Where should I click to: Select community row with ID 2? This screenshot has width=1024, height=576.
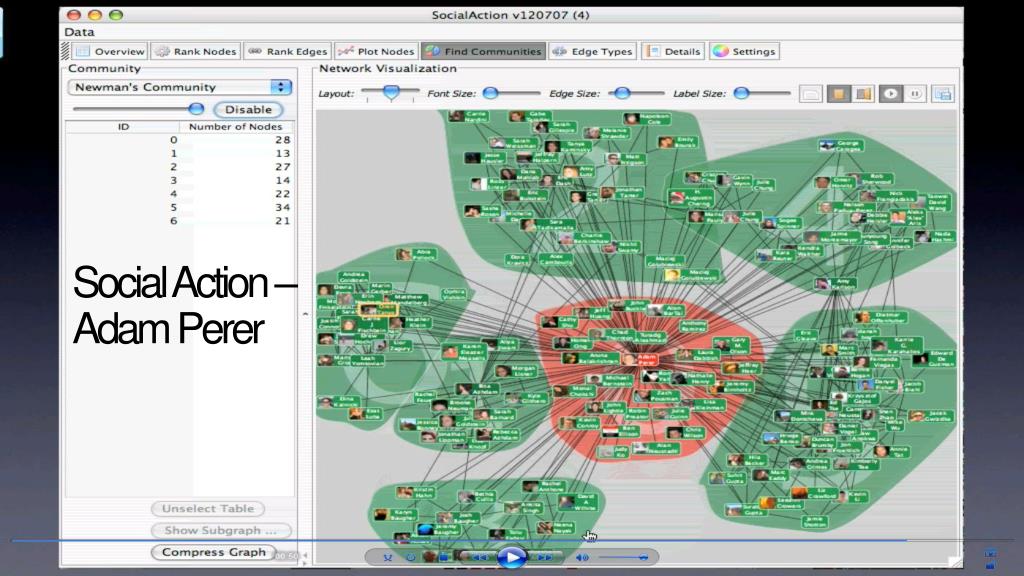[180, 167]
